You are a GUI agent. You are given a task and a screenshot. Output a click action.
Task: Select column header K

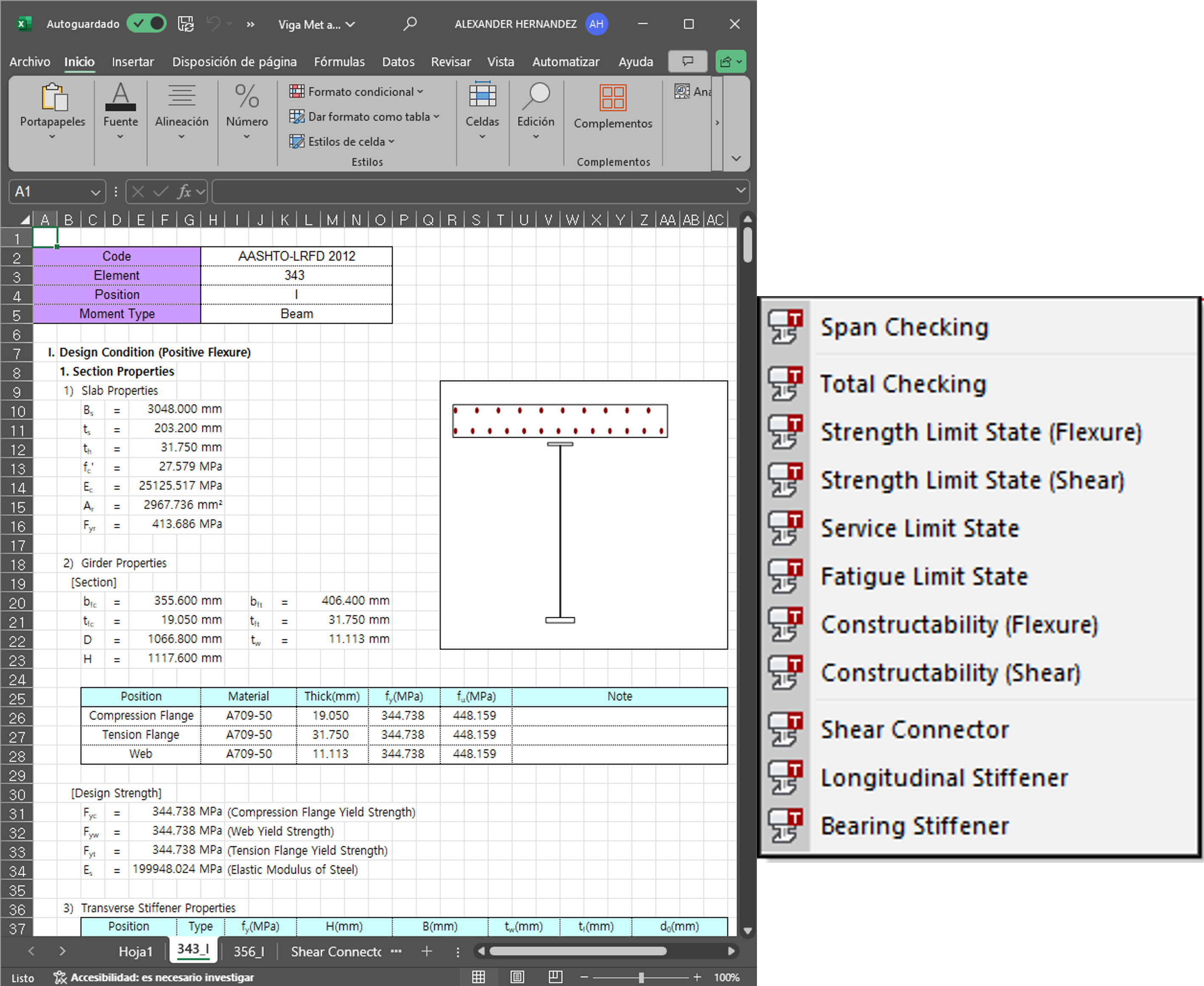pos(284,220)
